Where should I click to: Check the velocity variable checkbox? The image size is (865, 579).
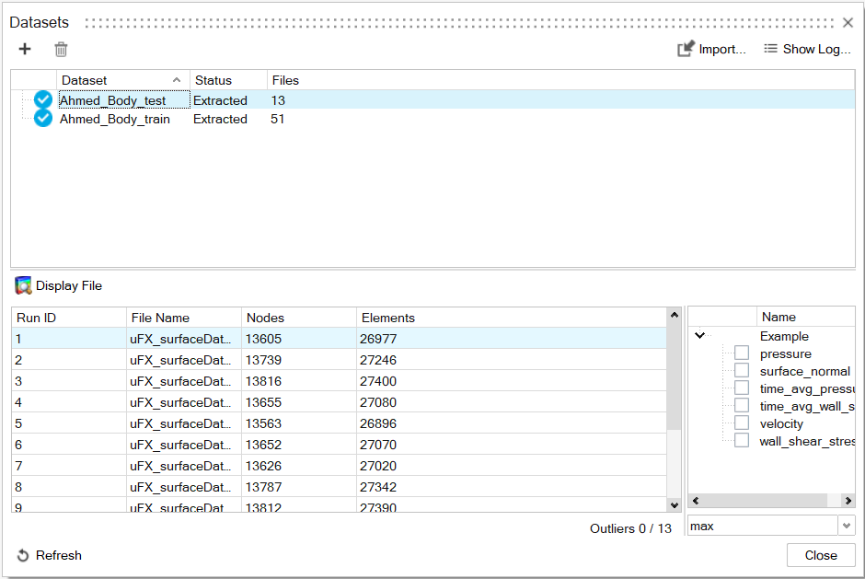click(741, 423)
